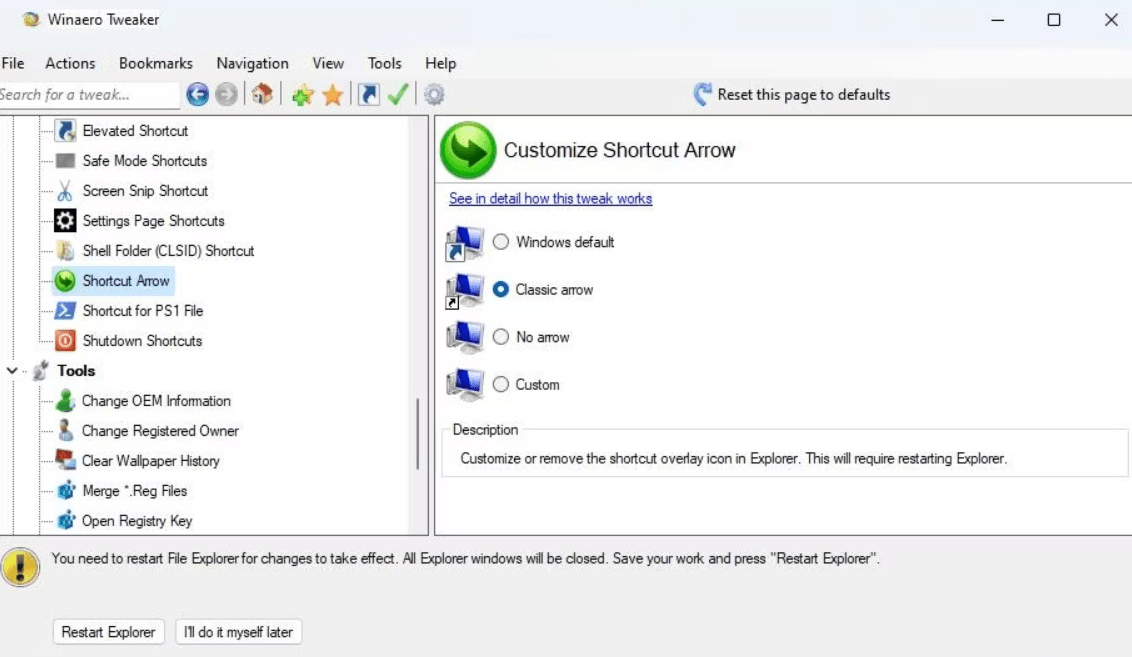Select Screen Snip Shortcut tree item
Viewport: 1132px width, 657px height.
[145, 191]
